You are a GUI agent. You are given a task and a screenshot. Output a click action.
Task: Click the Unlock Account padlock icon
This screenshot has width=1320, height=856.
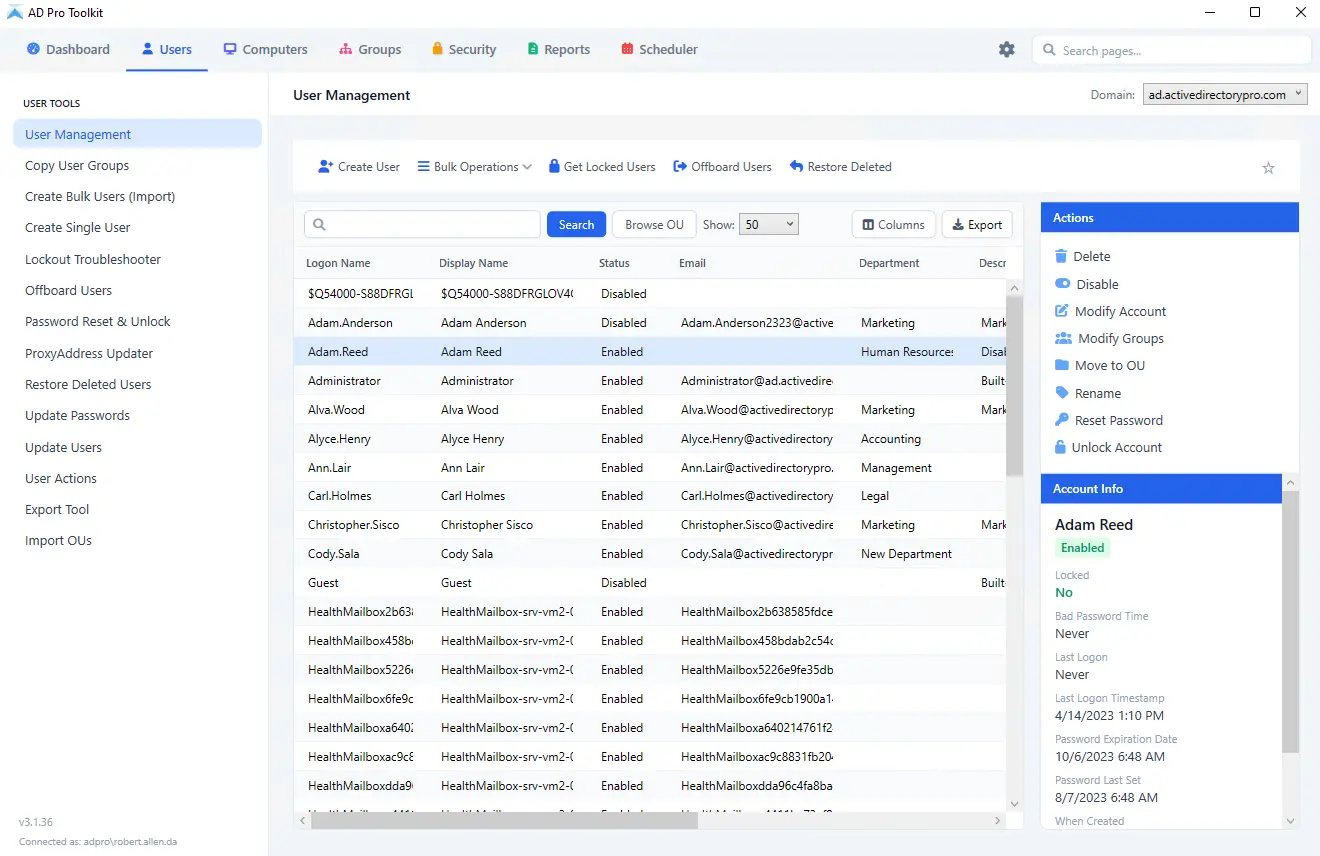click(1061, 447)
